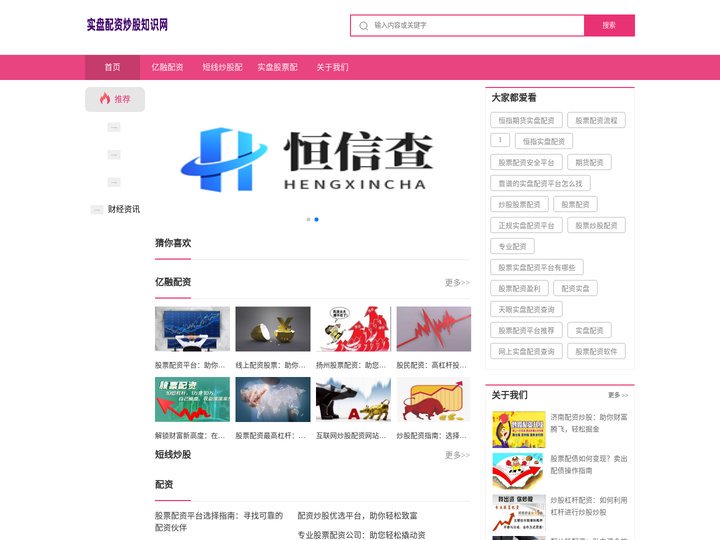Open the 济南配资炒股 article thumbnail
Image resolution: width=720 pixels, height=540 pixels.
[x=519, y=430]
